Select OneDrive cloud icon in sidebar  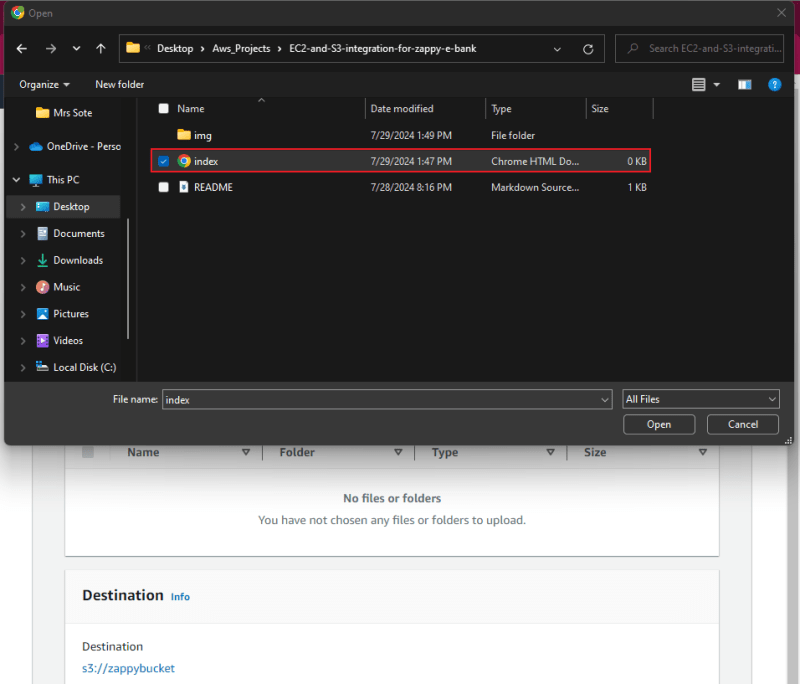36,147
